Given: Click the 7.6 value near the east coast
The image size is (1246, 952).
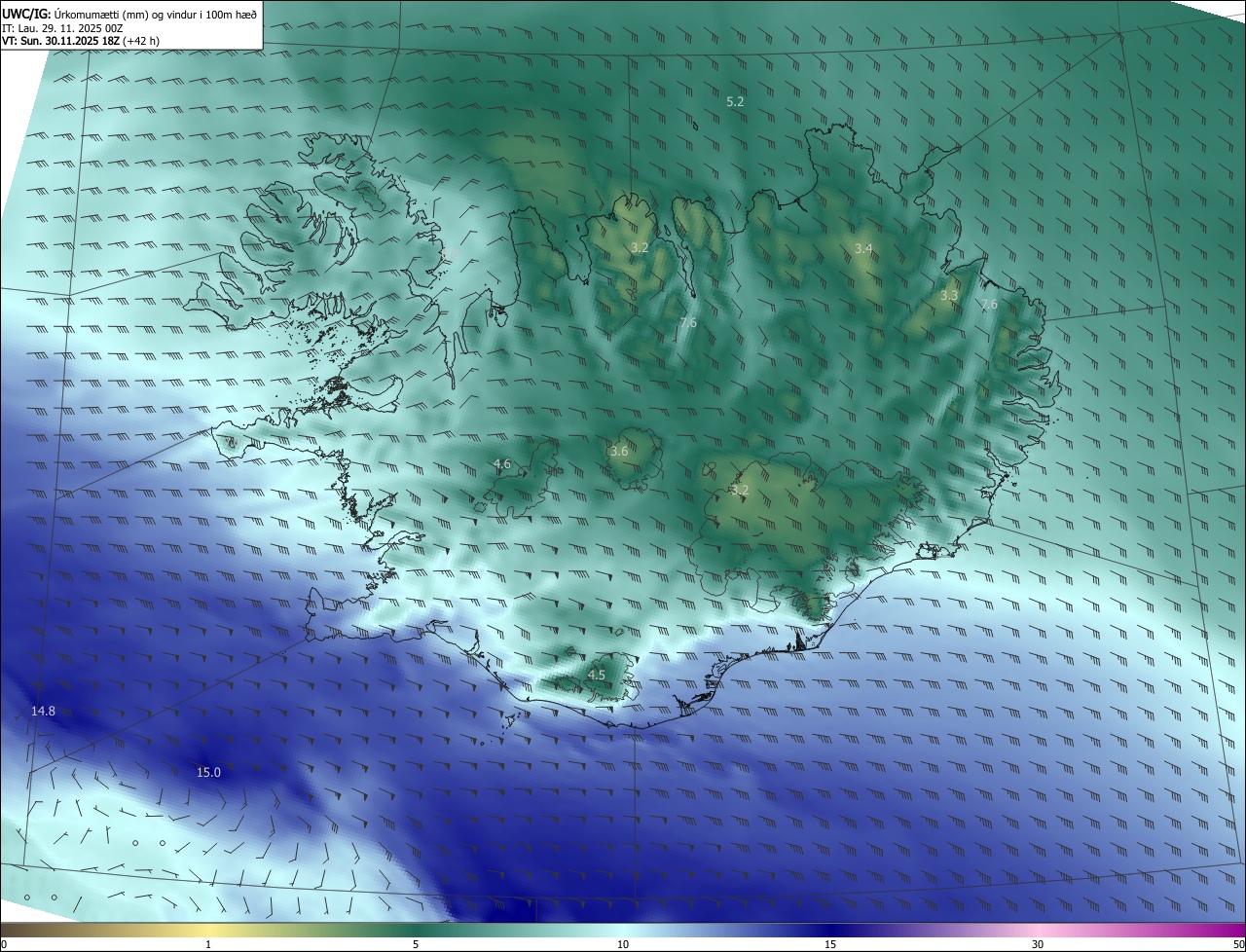Looking at the screenshot, I should (x=989, y=305).
